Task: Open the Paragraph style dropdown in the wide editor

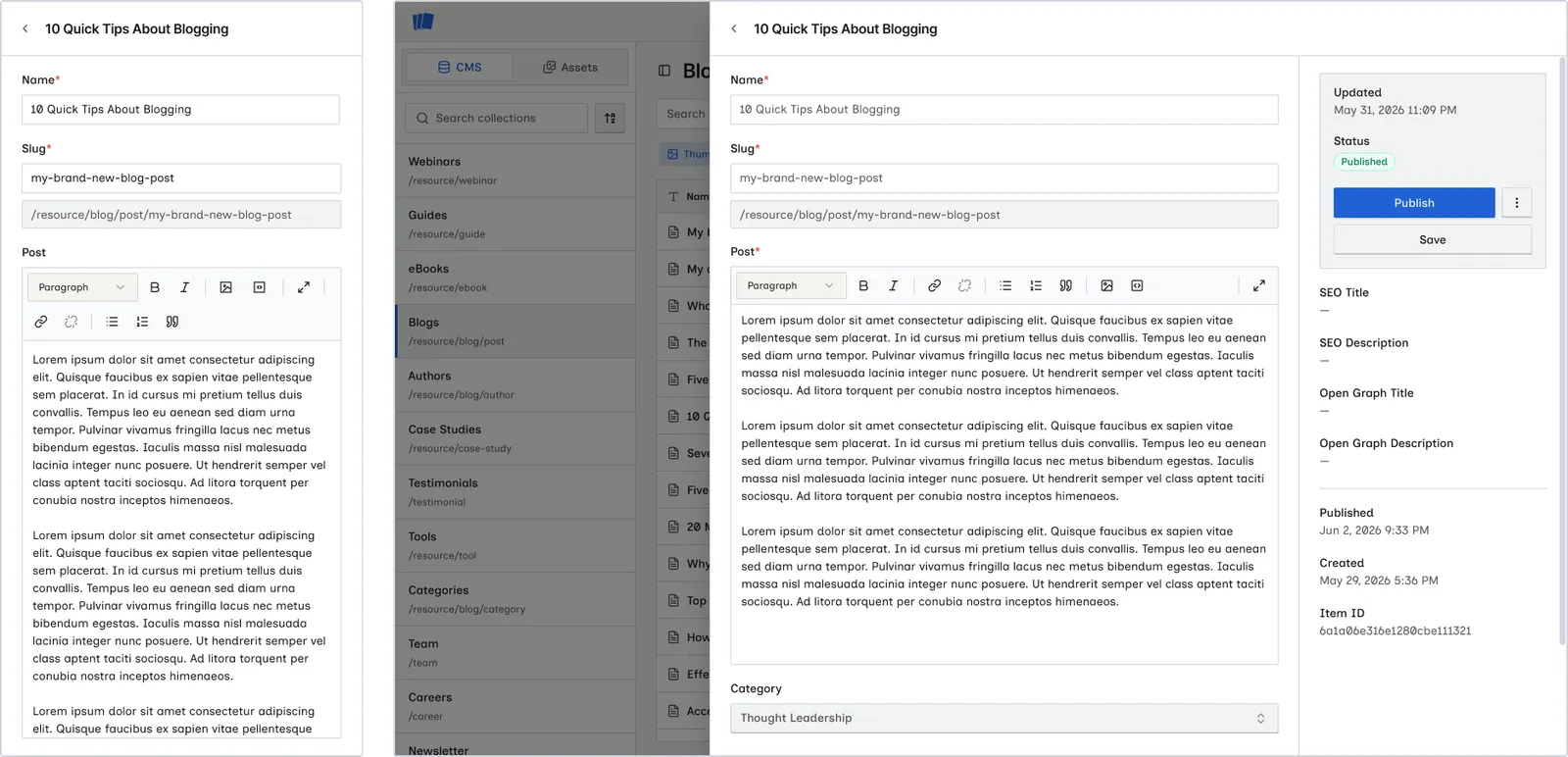Action: point(791,285)
